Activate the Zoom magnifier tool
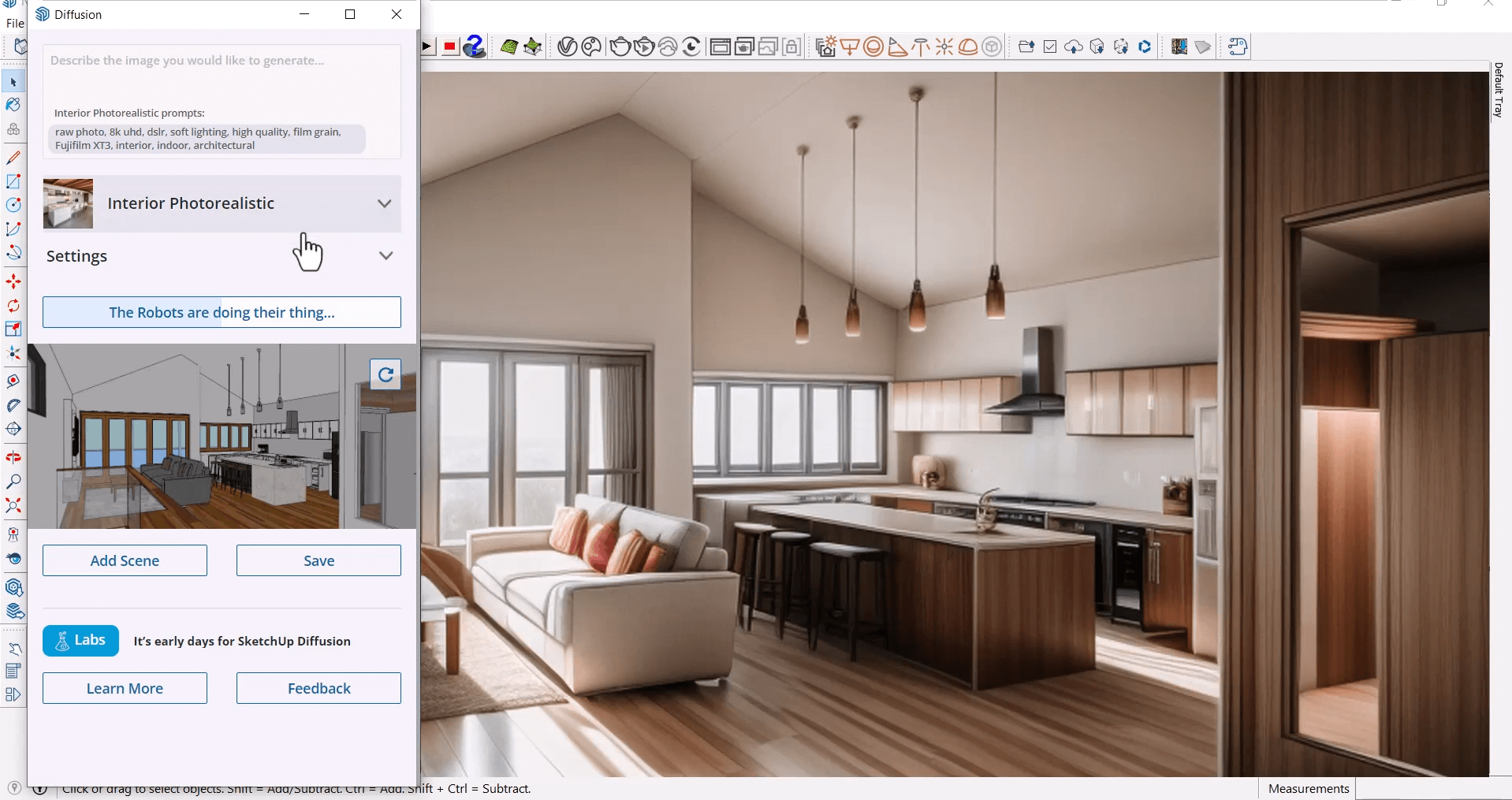The width and height of the screenshot is (1512, 800). [x=13, y=482]
